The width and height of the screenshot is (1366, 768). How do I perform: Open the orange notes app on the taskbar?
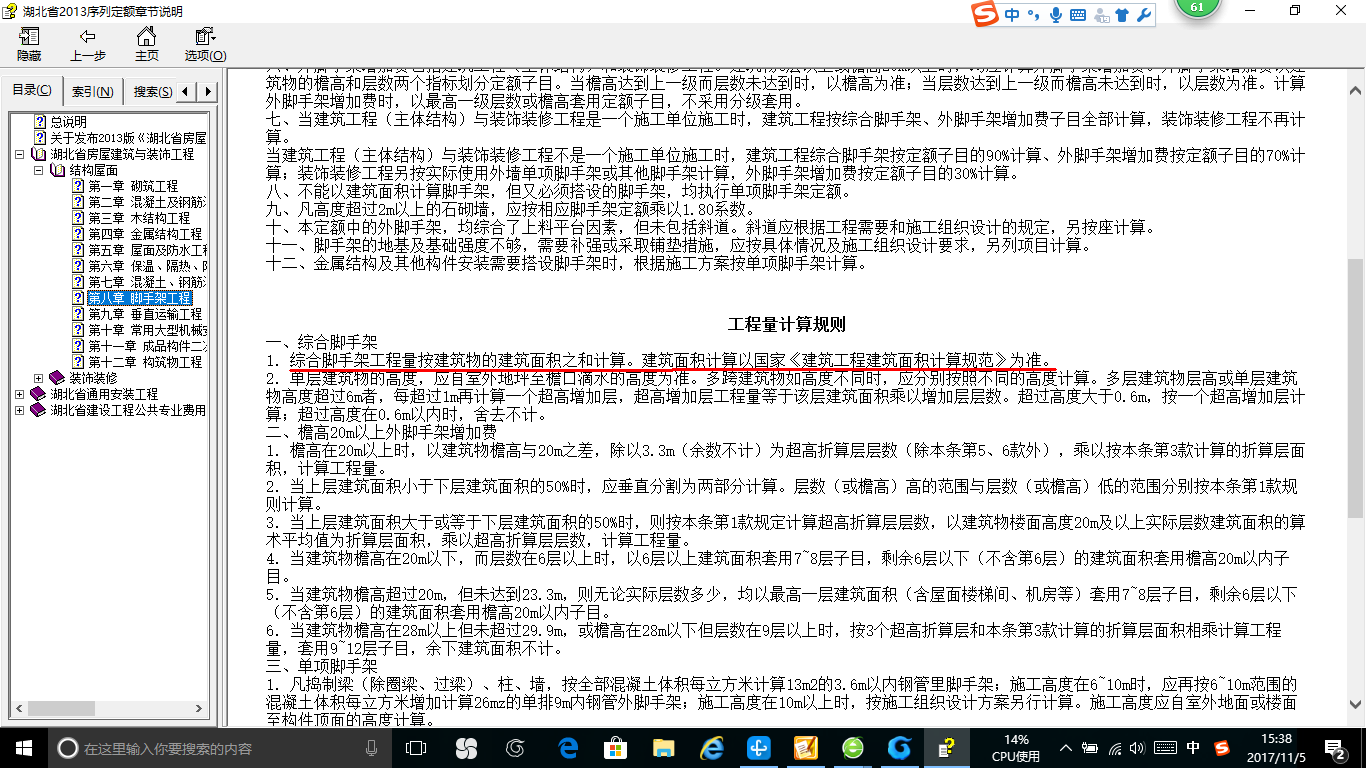[806, 748]
